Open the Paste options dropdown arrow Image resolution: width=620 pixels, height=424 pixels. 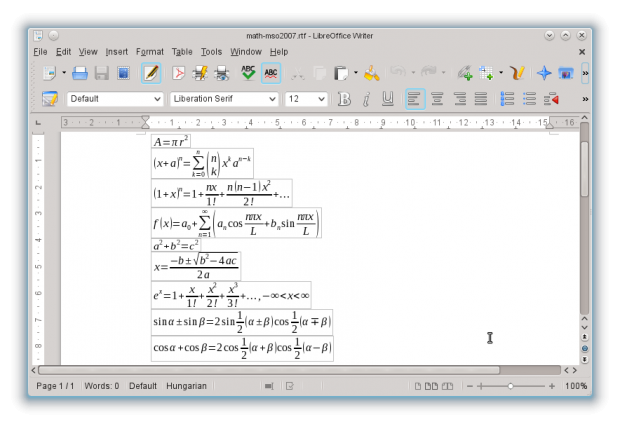point(356,72)
